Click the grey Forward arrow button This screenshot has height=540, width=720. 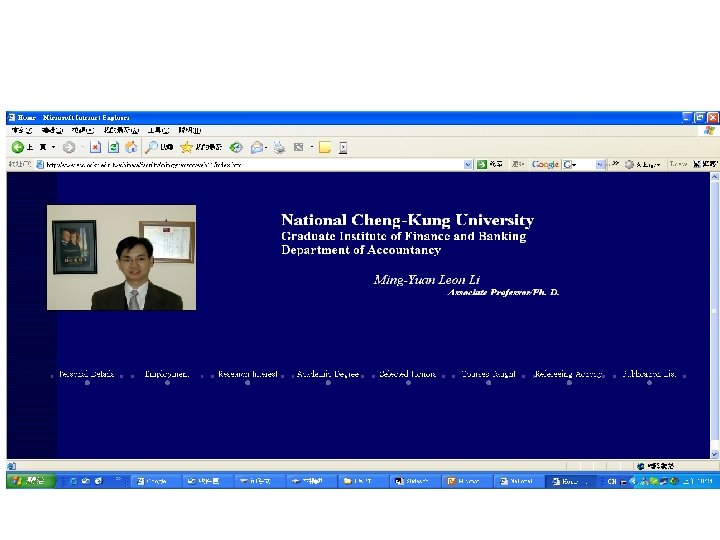click(69, 147)
